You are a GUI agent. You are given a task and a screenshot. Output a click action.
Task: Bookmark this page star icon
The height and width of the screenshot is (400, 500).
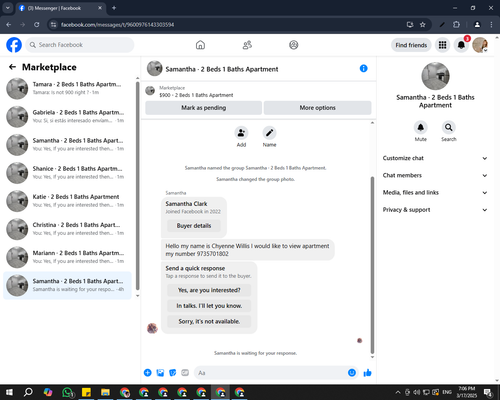click(x=423, y=25)
